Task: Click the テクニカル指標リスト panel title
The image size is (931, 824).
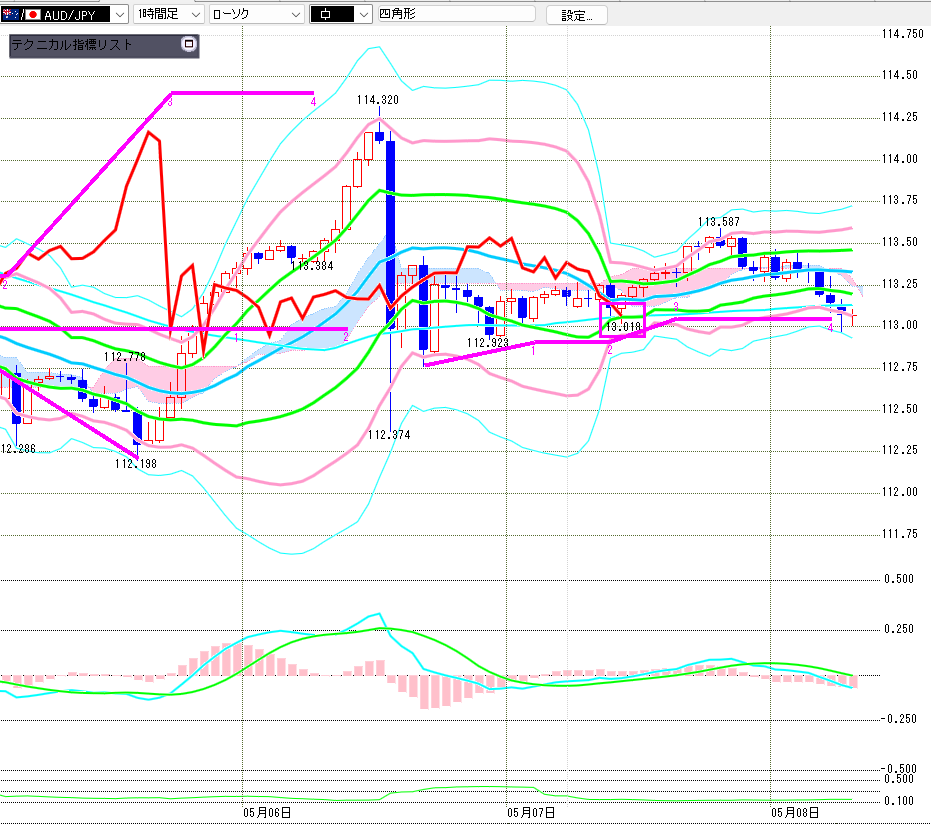Action: [72, 45]
